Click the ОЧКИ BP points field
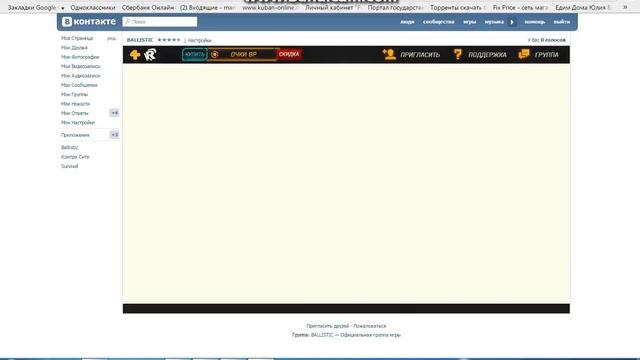 242,54
